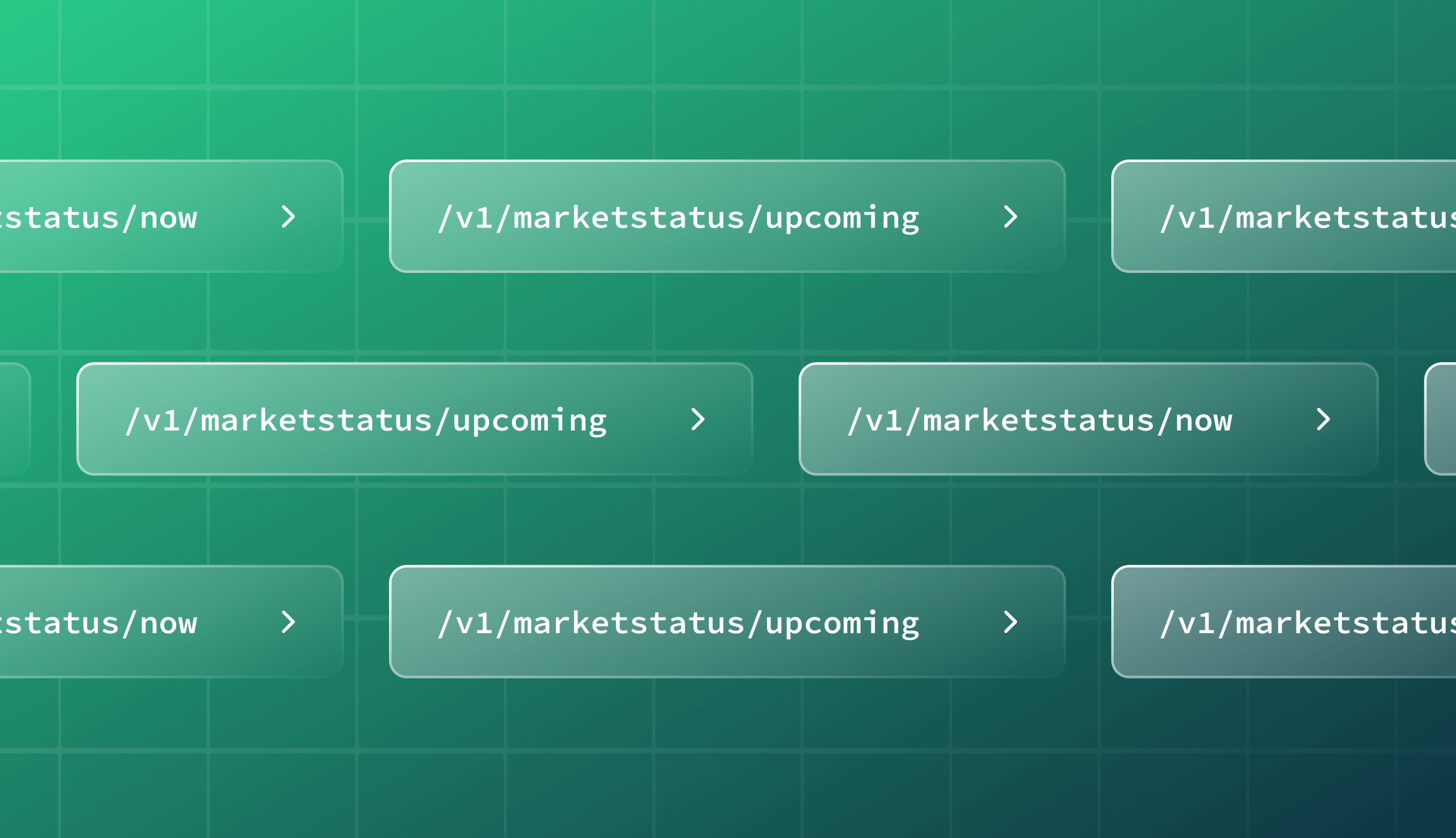Expand the bottom /v1/marketstatus/upcoming chevron

1011,622
